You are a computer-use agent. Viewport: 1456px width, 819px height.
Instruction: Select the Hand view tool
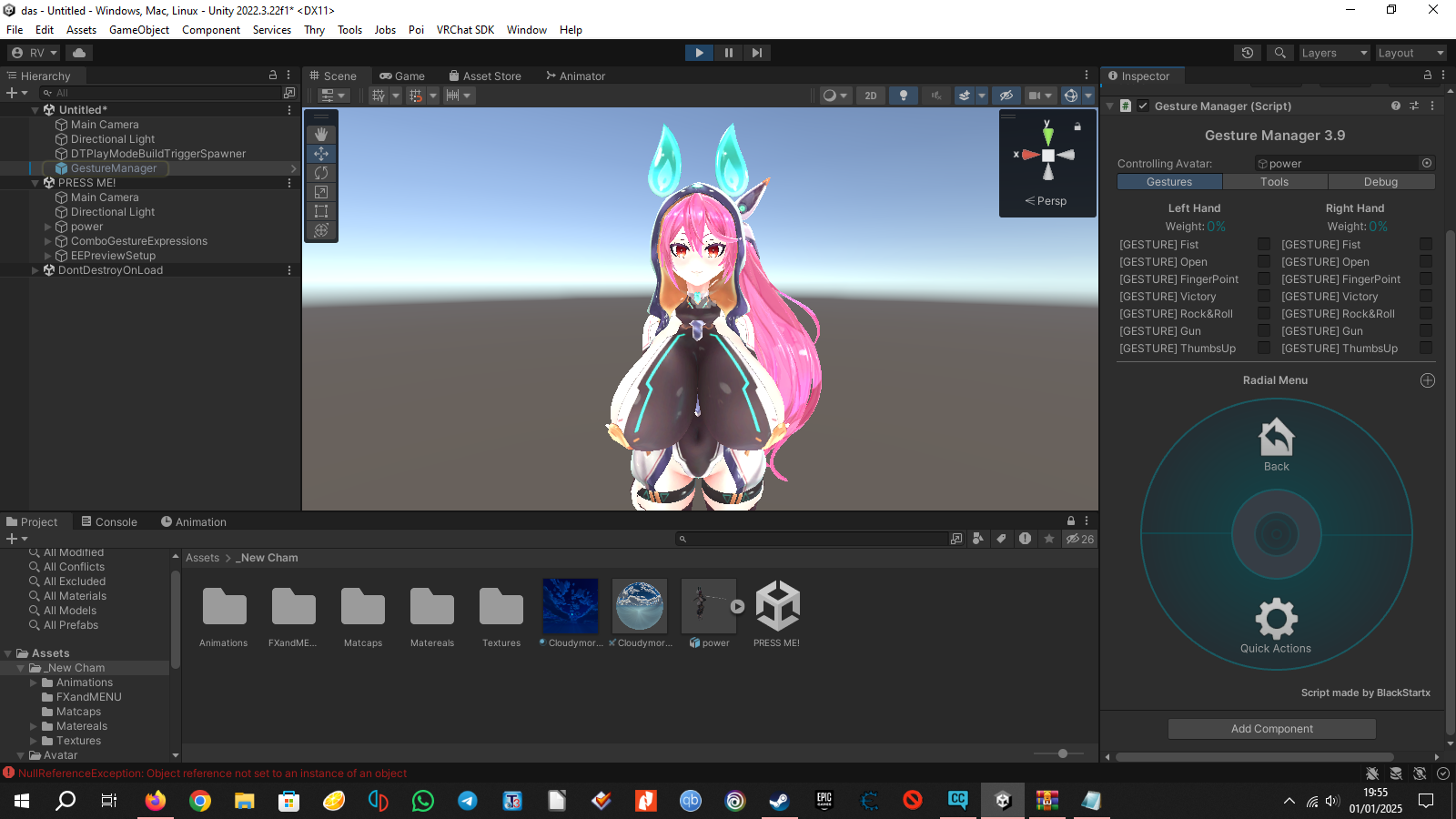(x=321, y=135)
